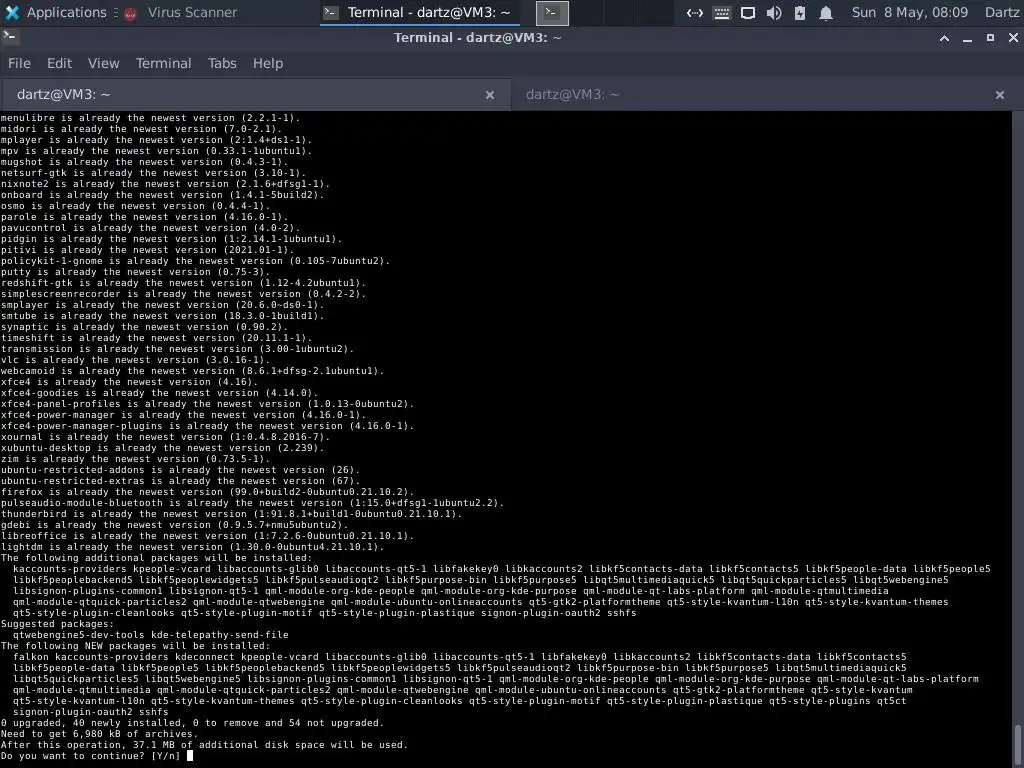Click 'Need to get 6,980 kB of archives.'
1024x768 pixels.
coord(99,733)
